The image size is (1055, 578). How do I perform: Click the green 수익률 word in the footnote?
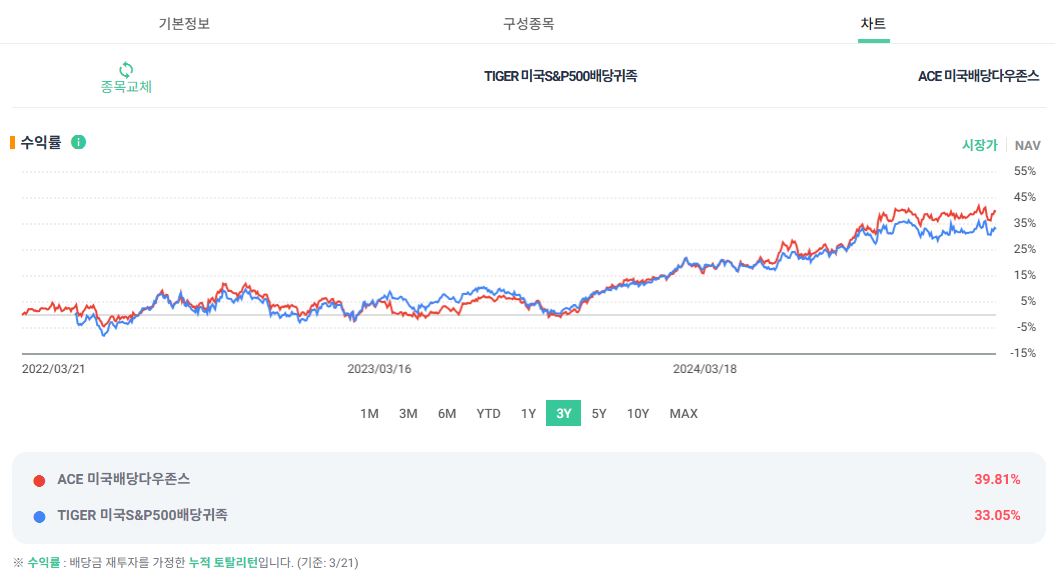pos(44,563)
